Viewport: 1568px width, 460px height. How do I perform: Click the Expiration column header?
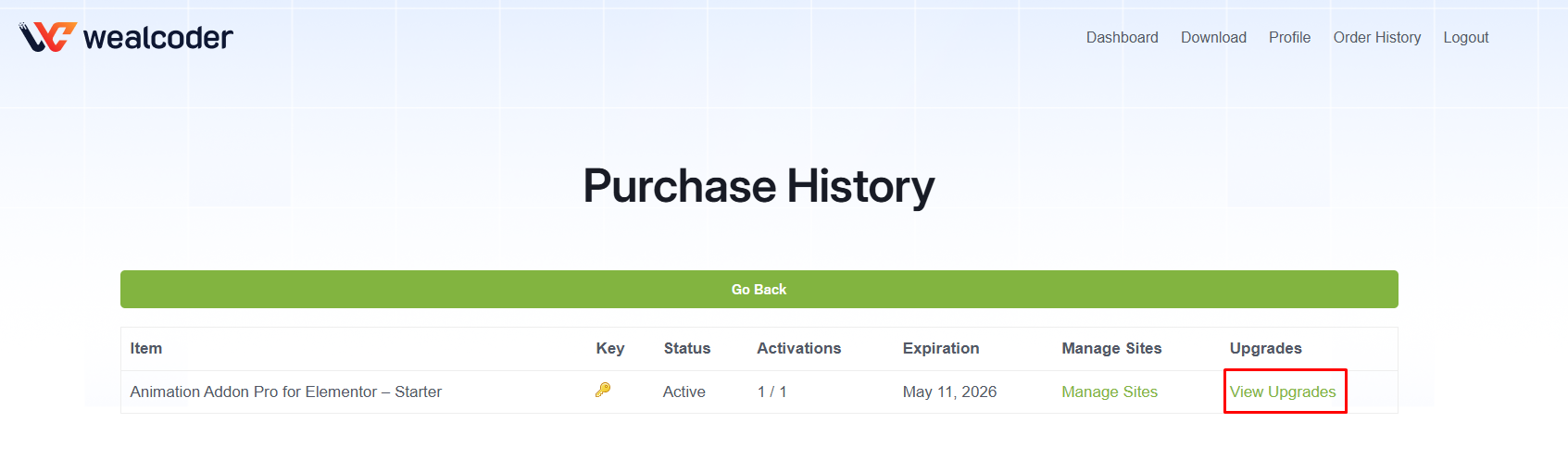coord(941,348)
